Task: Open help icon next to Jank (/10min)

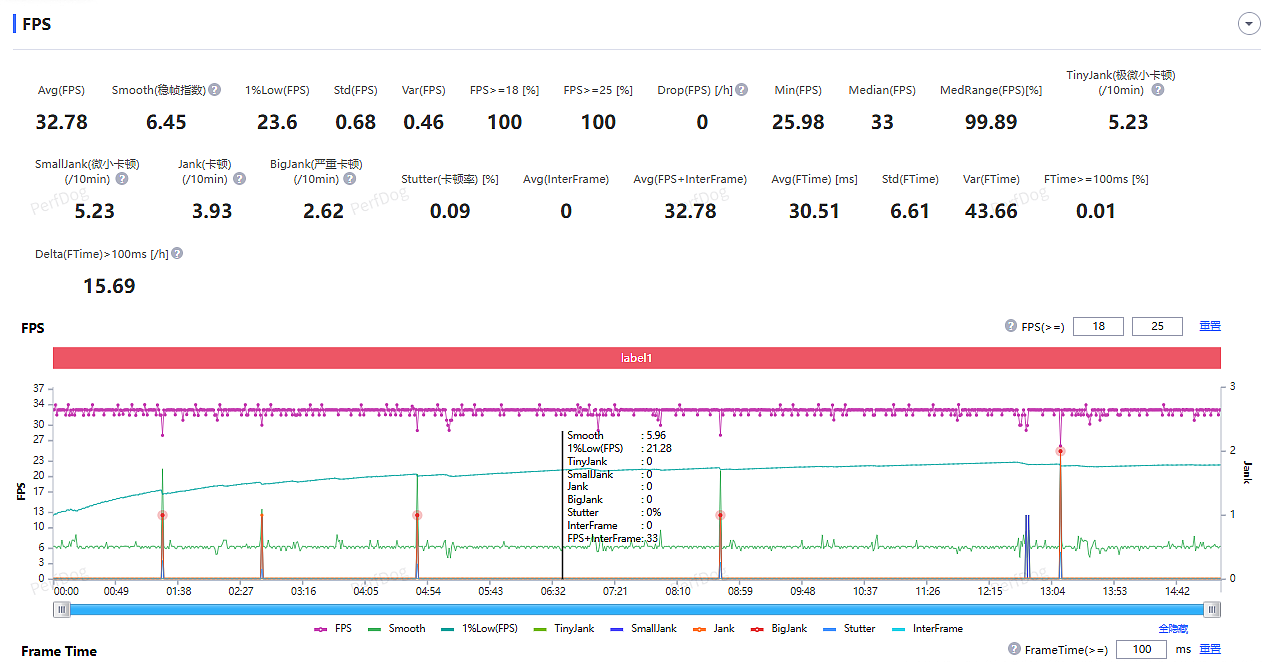Action: pyautogui.click(x=239, y=179)
